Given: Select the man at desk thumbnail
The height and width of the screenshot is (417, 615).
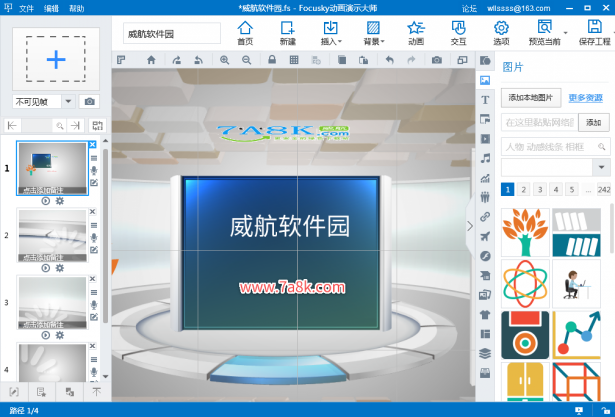Looking at the screenshot, I should pos(576,284).
